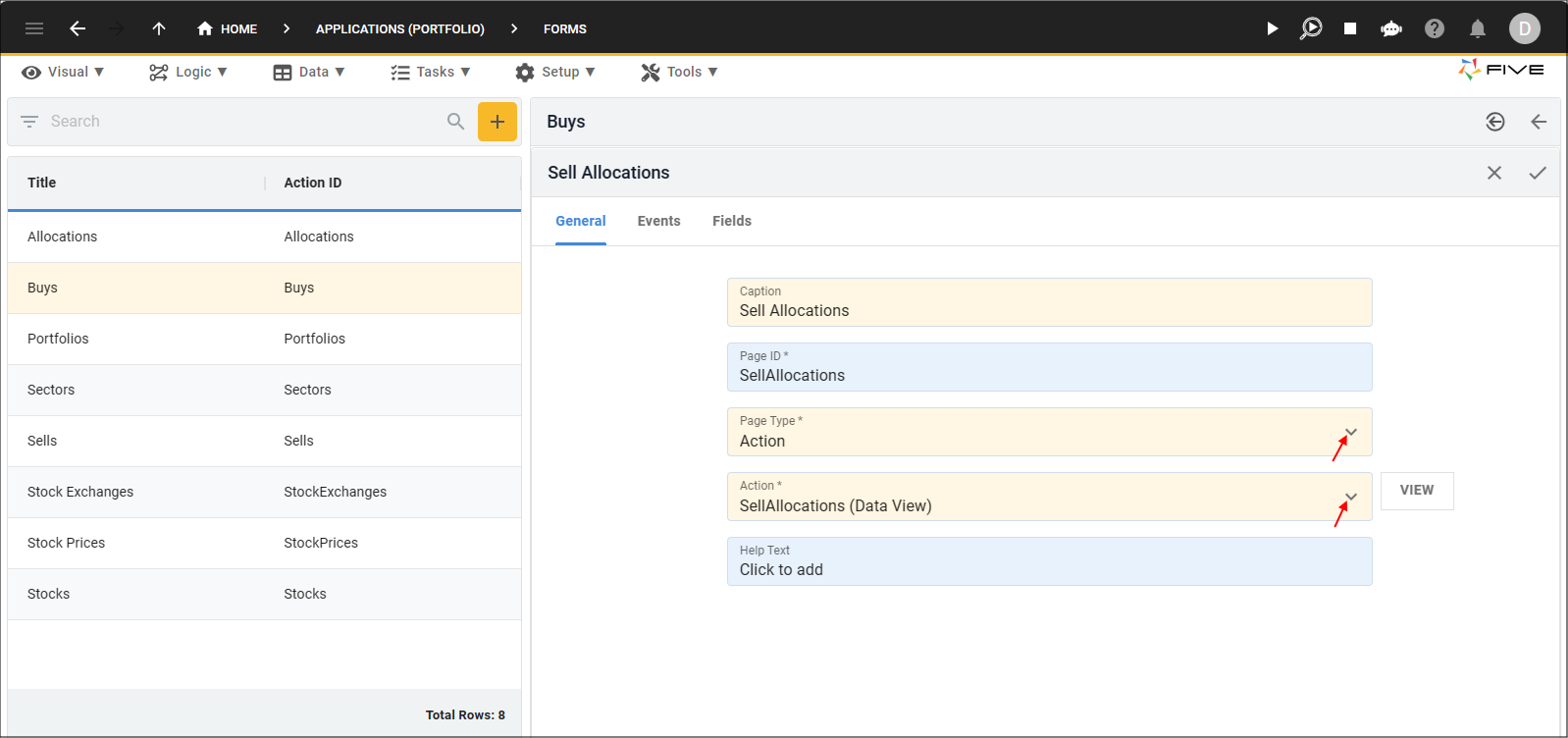Open the Logic menu

coord(188,72)
